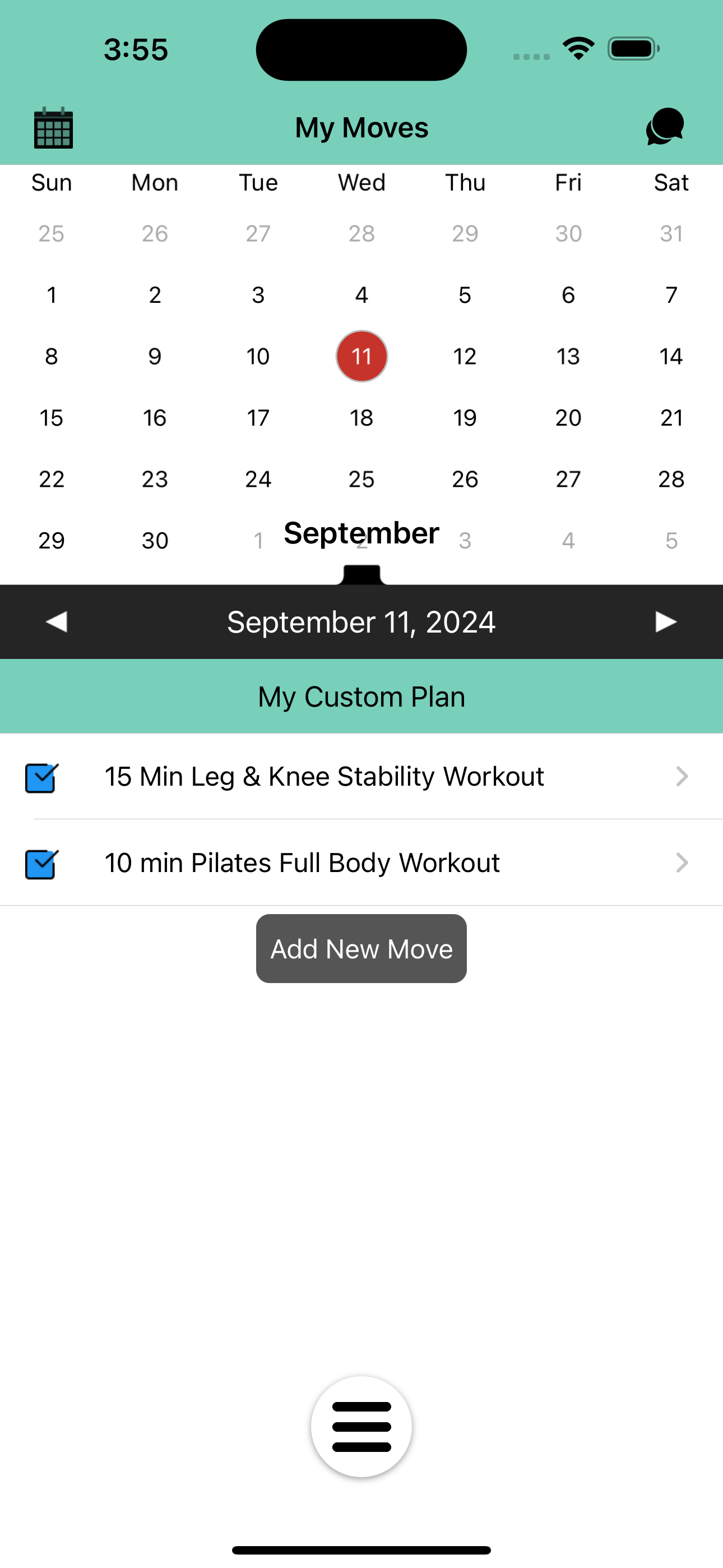Uncheck 15 Min Leg & Knee Stability checkbox
Screen dimensions: 723x1568
tap(41, 777)
